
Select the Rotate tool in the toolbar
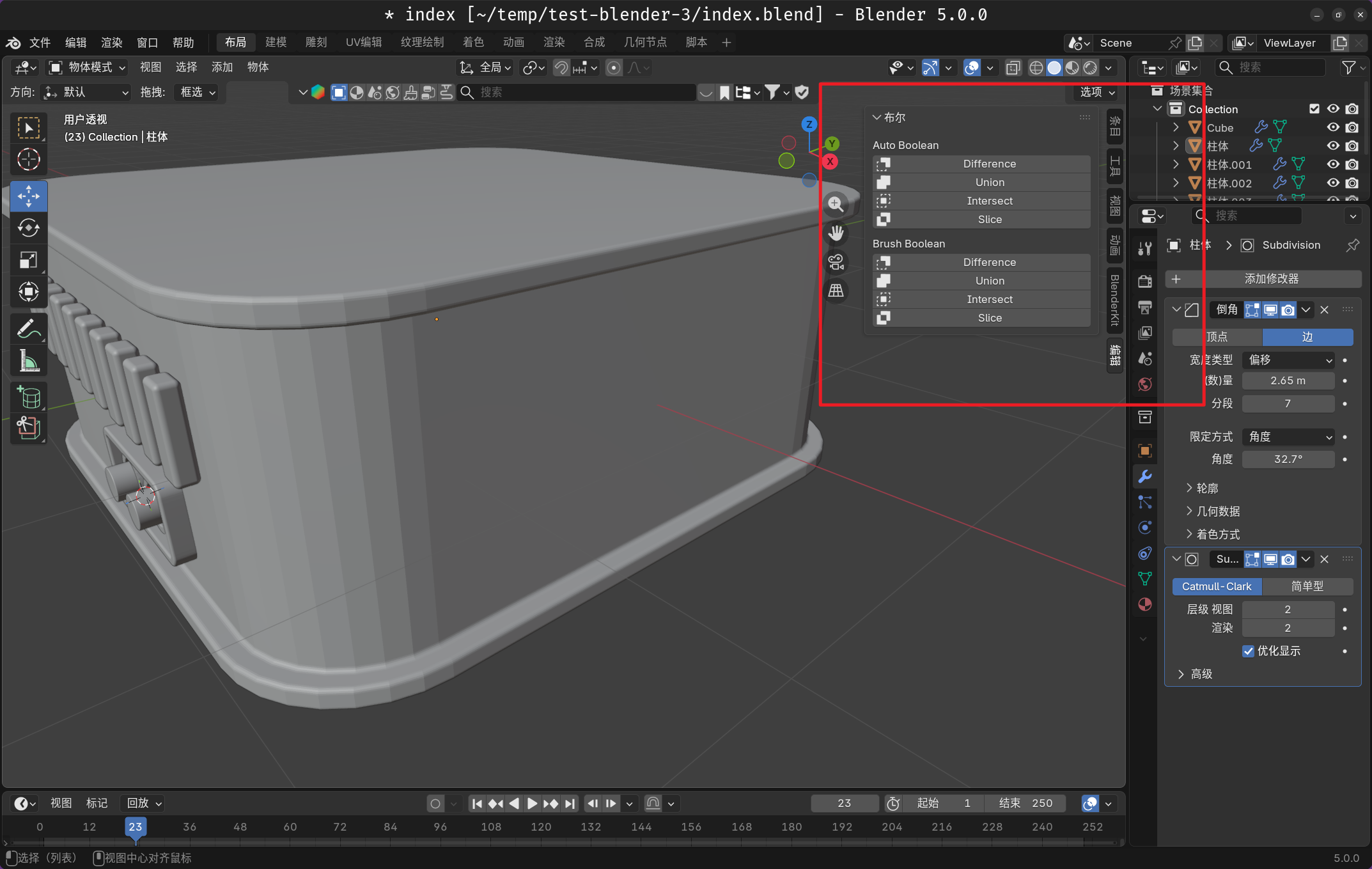click(x=29, y=228)
